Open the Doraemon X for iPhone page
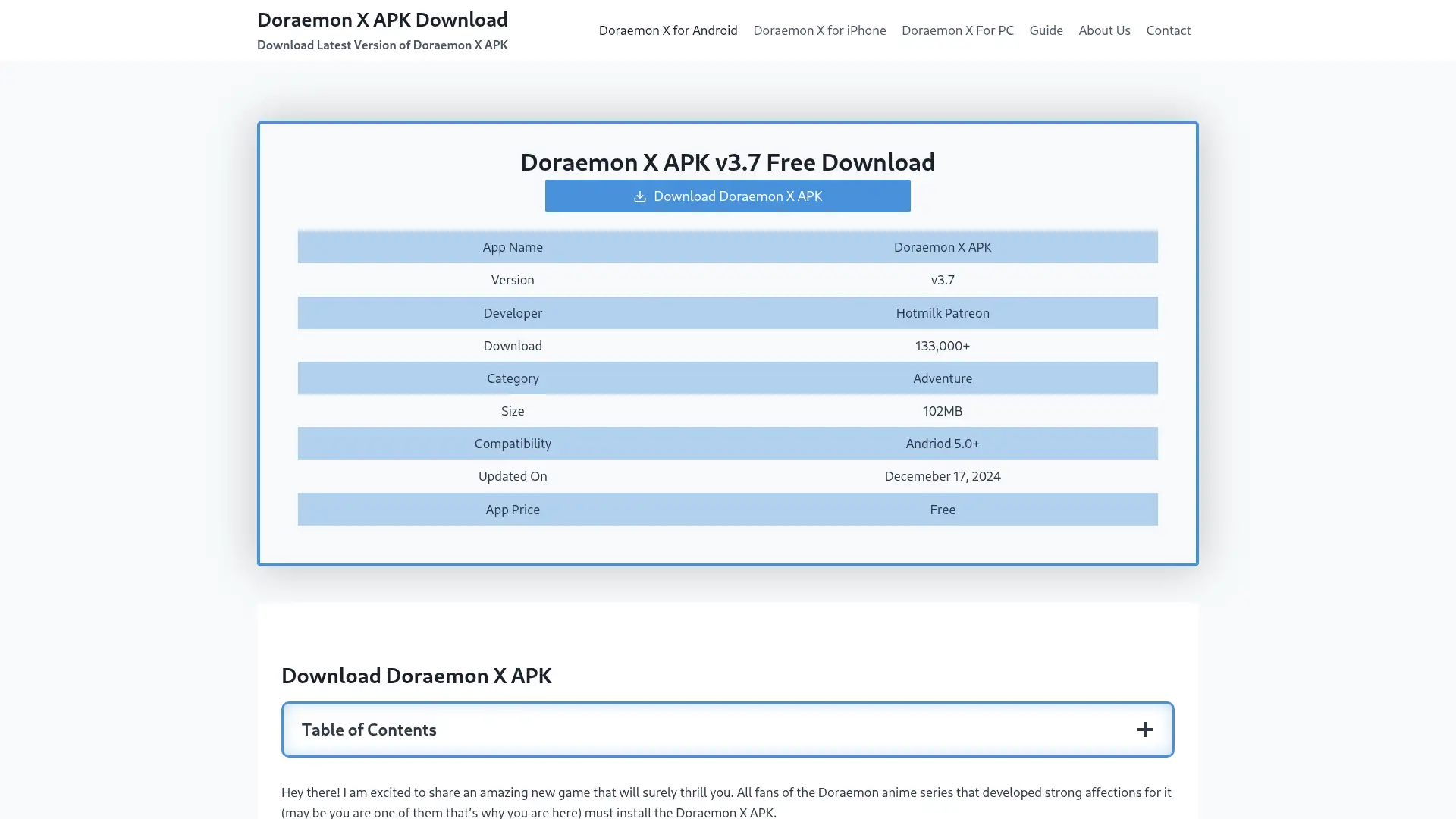Screen dimensions: 1456x819 (x=820, y=30)
